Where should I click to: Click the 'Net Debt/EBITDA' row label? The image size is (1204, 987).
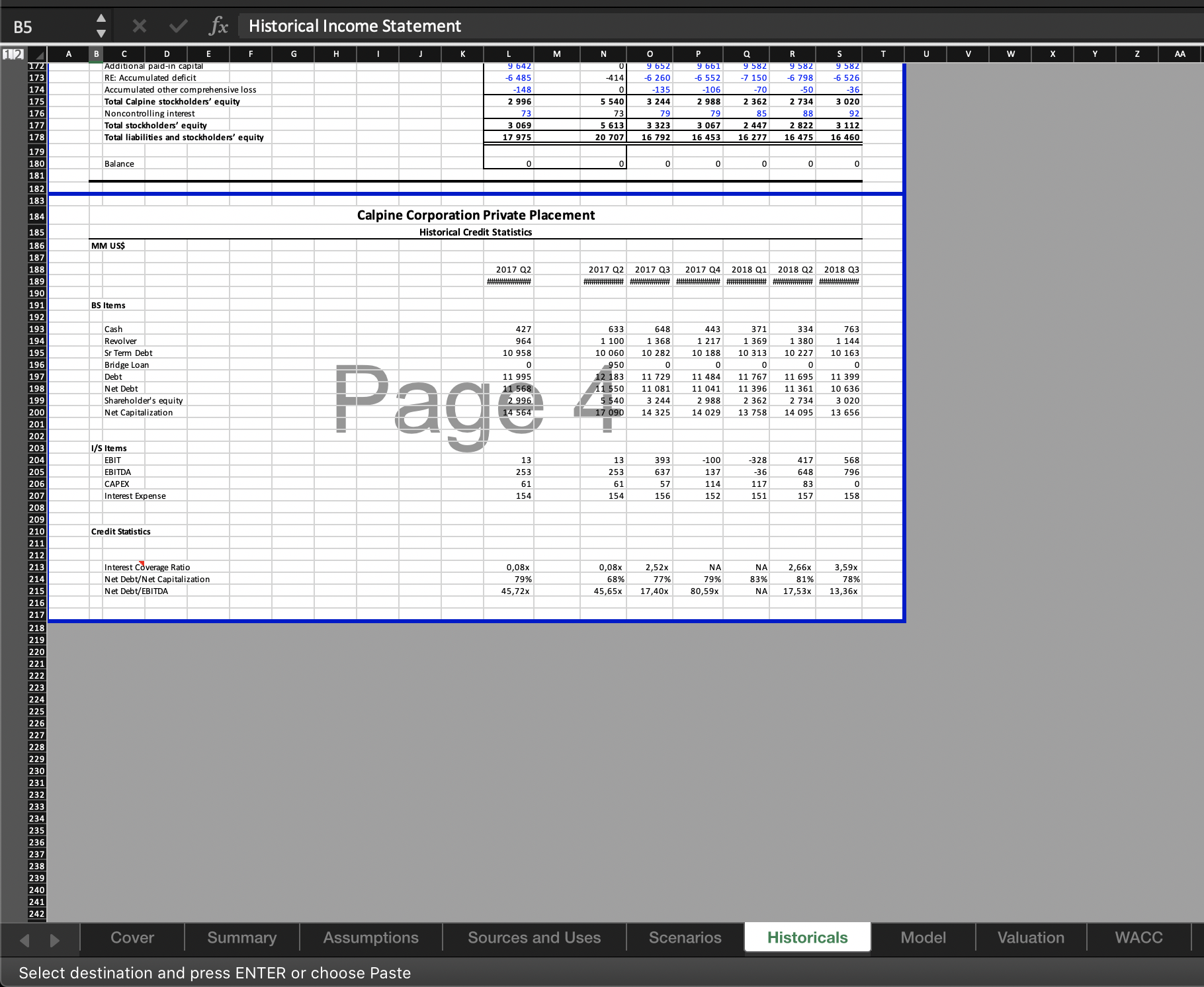pos(136,591)
